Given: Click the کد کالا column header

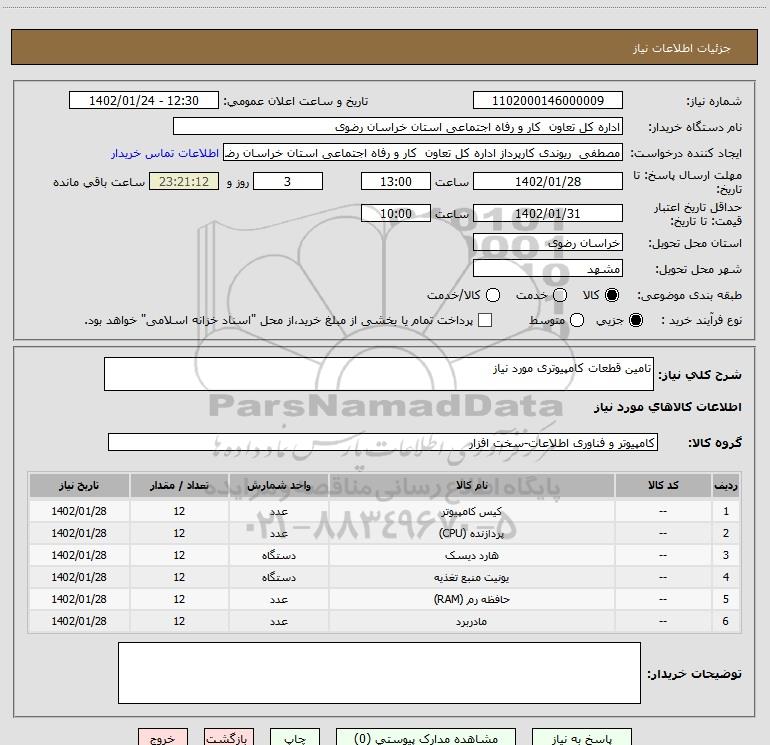Looking at the screenshot, I should pos(663,486).
